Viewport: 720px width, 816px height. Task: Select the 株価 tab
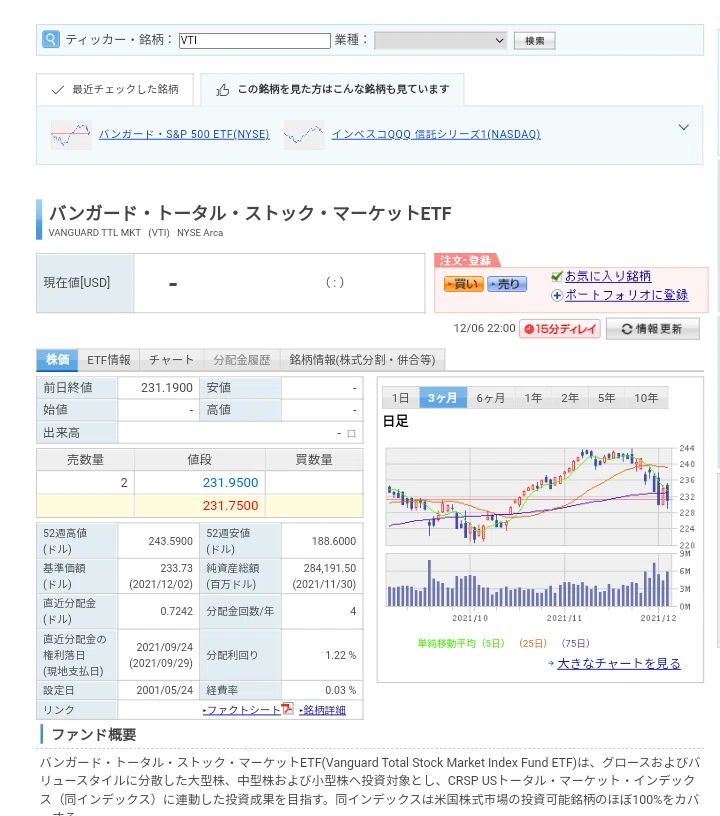coord(57,360)
